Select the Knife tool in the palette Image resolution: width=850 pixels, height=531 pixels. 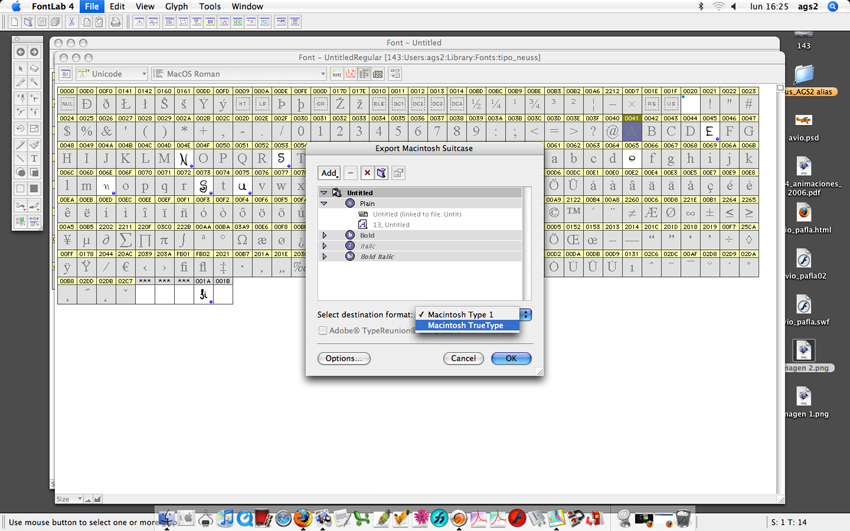[21, 82]
